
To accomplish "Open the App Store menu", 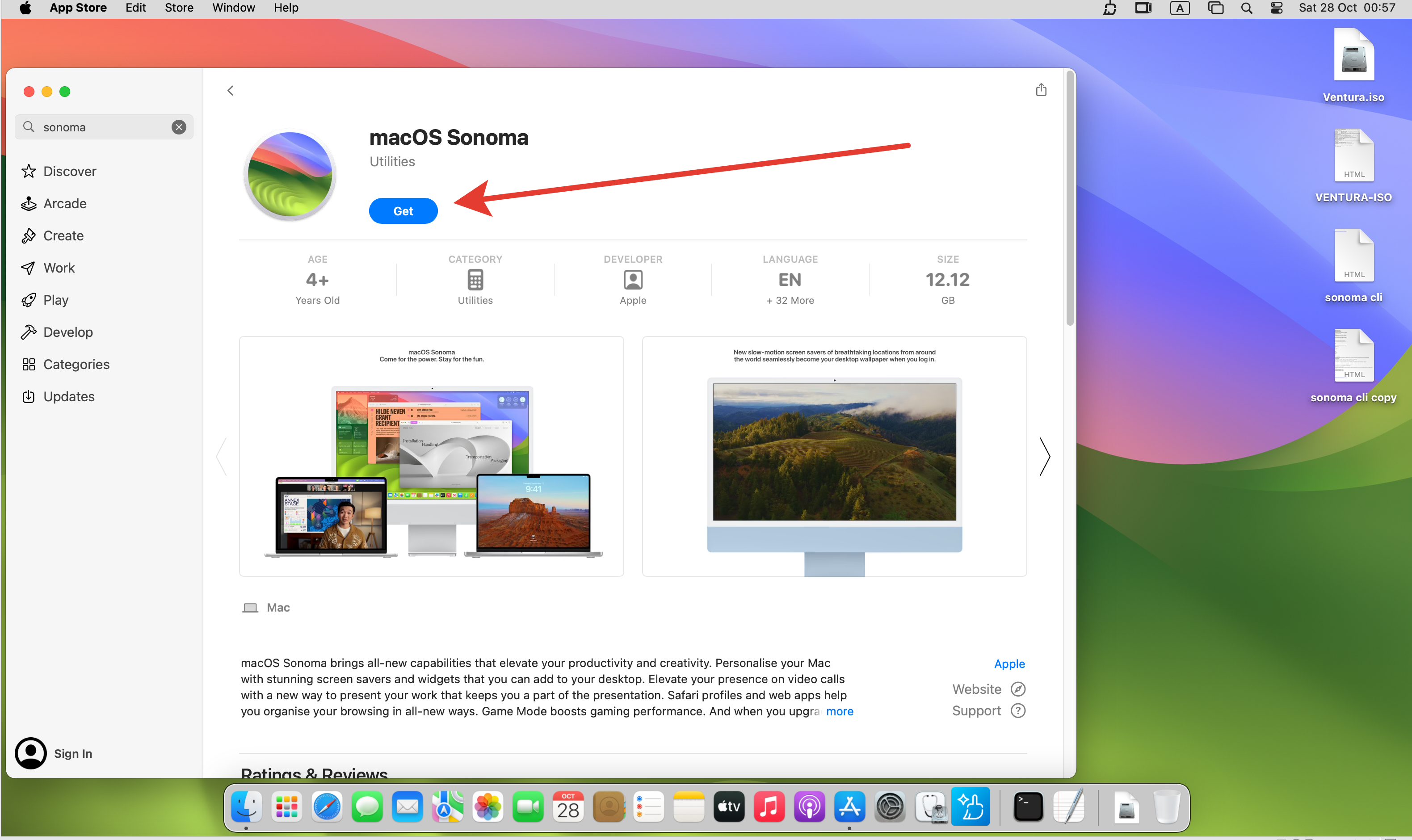I will point(78,8).
